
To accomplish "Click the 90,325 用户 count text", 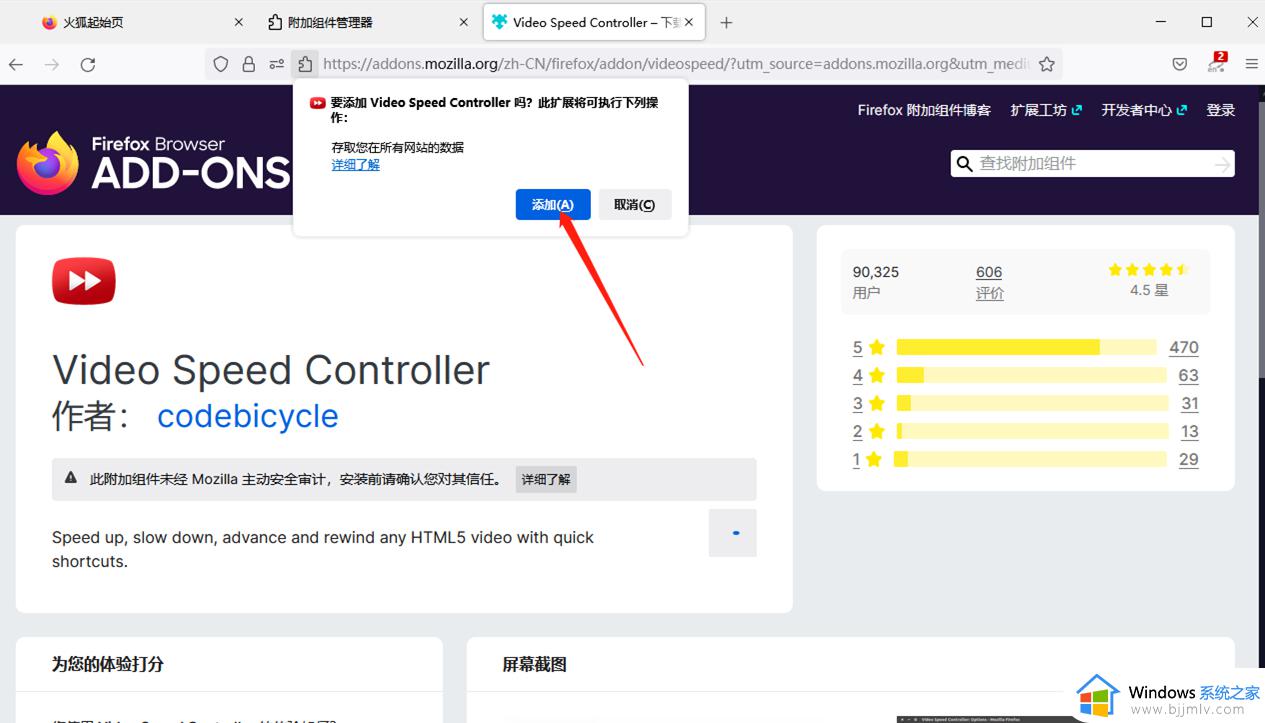I will pyautogui.click(x=876, y=282).
